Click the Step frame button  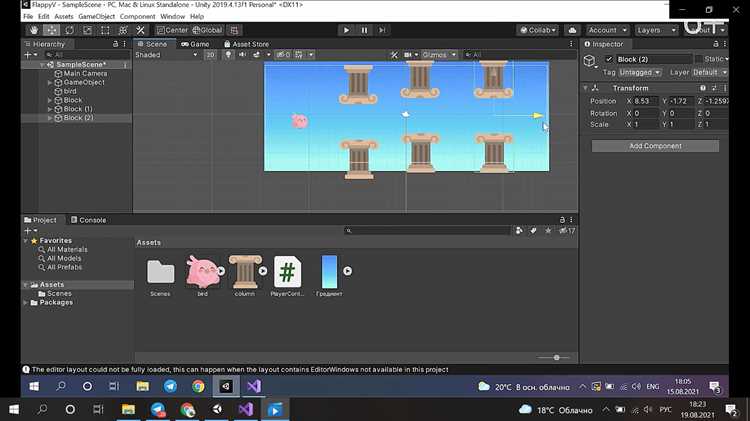click(x=382, y=30)
